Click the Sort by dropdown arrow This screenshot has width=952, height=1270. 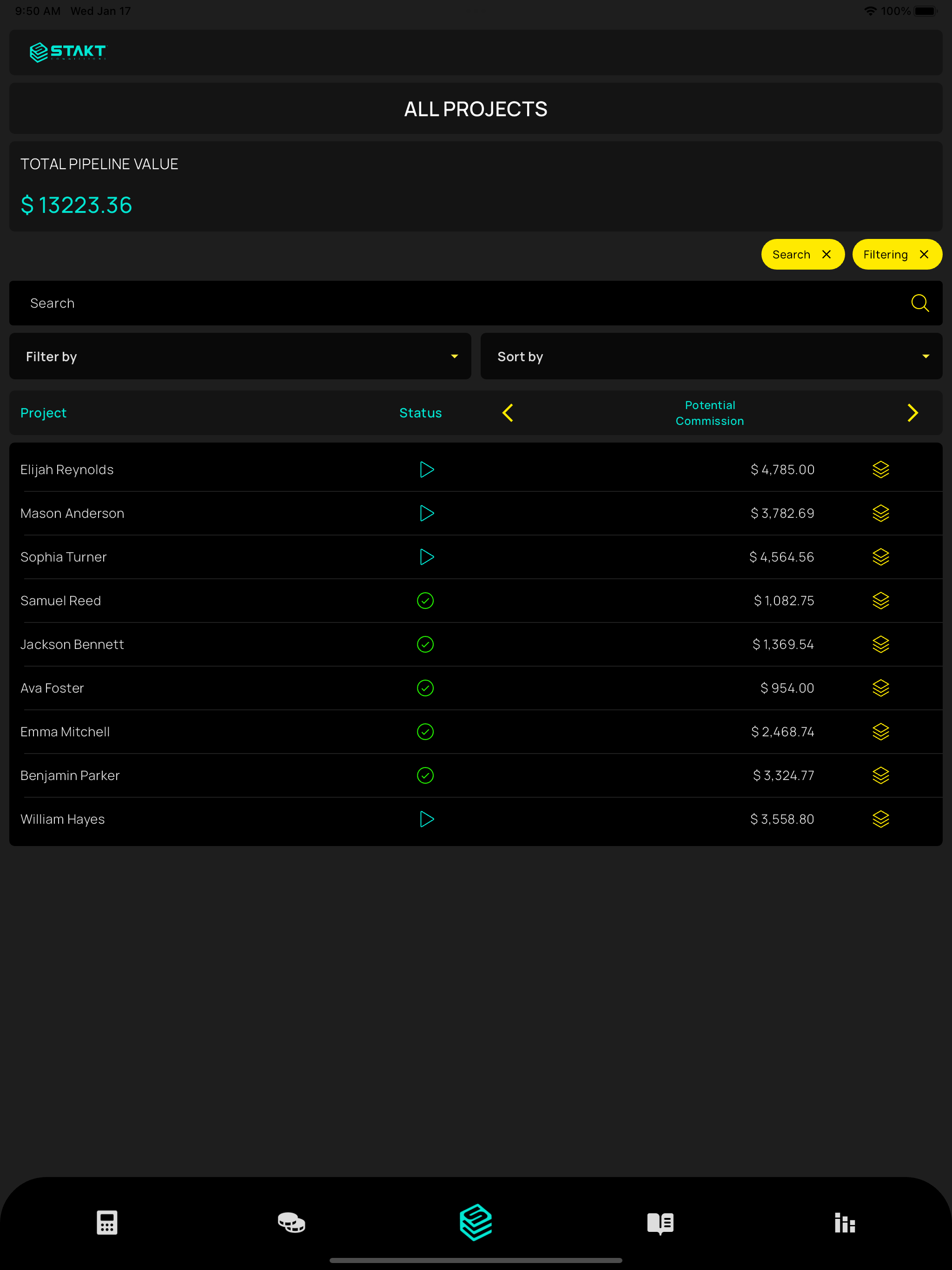pos(926,357)
